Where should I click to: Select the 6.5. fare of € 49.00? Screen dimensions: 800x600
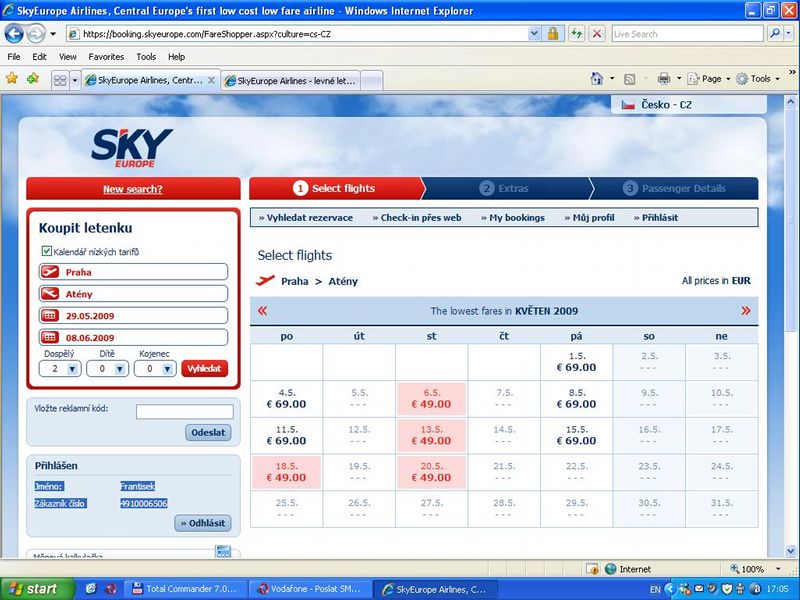pos(431,398)
